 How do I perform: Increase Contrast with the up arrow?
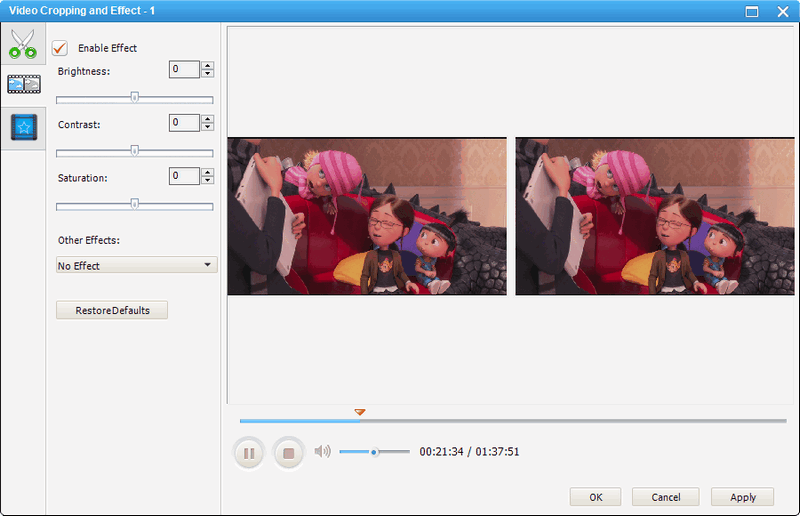(207, 119)
